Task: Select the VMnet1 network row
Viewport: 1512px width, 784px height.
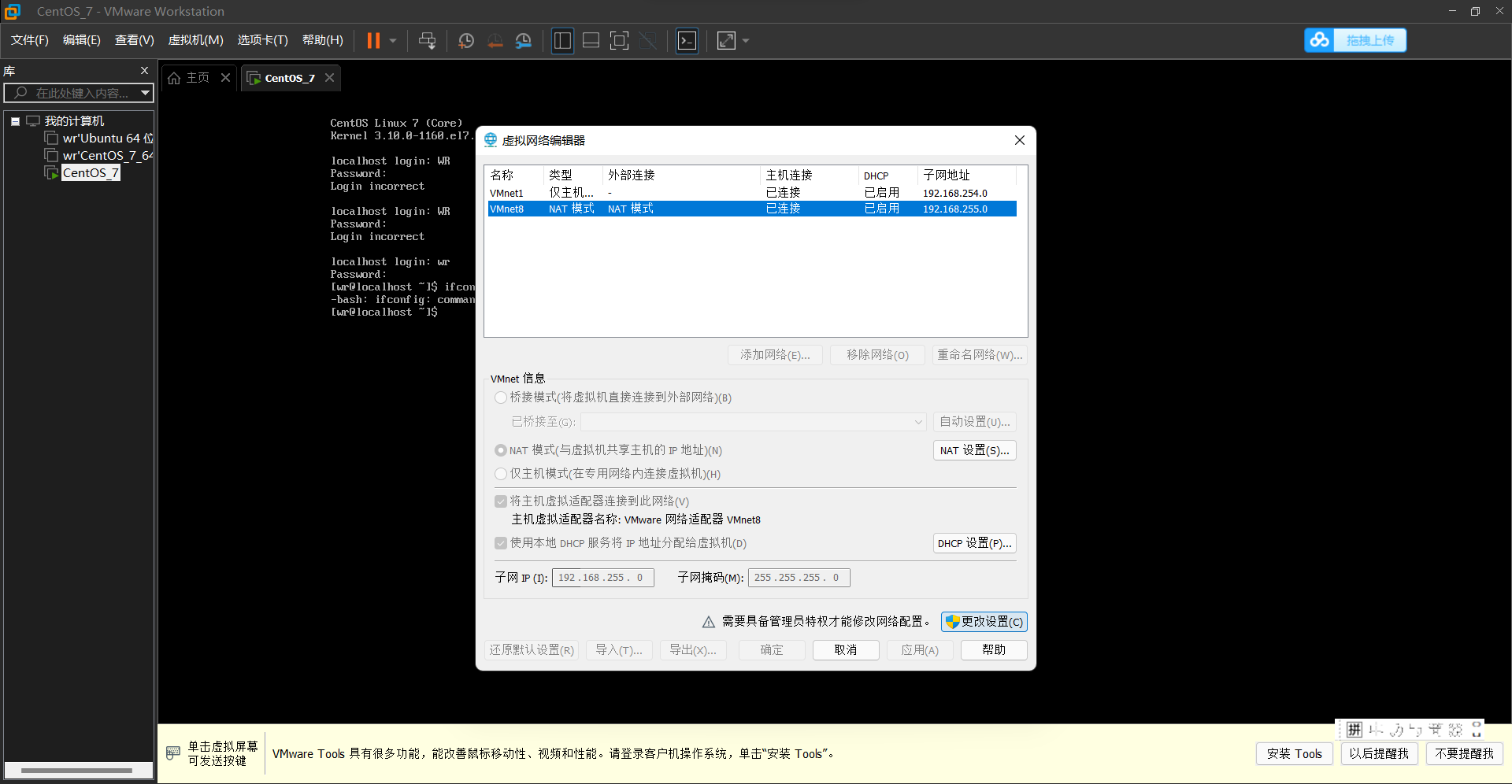Action: pyautogui.click(x=752, y=193)
